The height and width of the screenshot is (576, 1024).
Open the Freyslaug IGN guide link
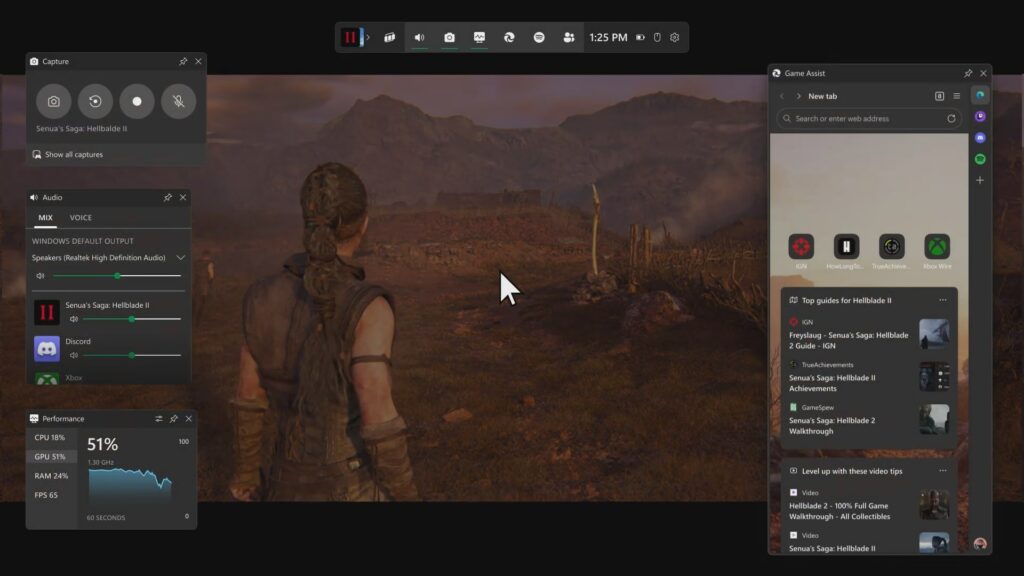tap(848, 341)
